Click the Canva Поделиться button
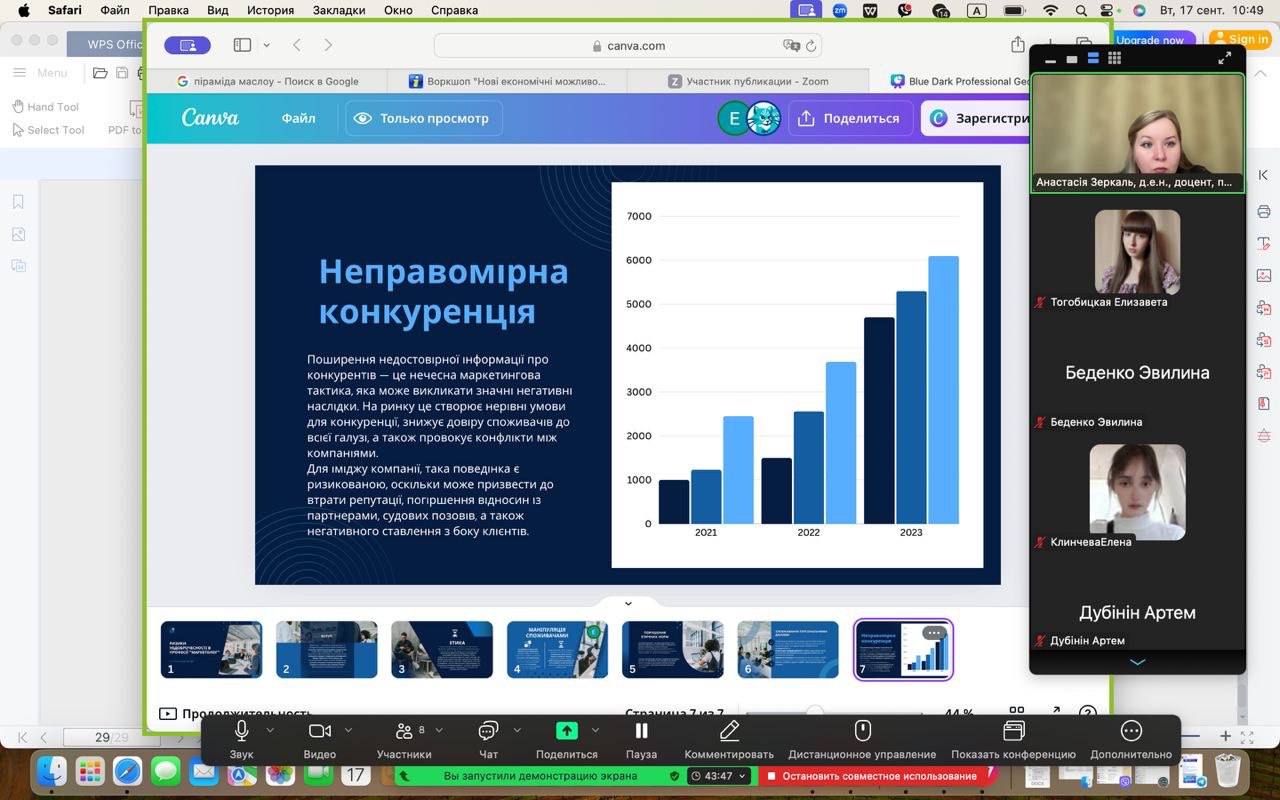Viewport: 1280px width, 800px height. click(850, 118)
